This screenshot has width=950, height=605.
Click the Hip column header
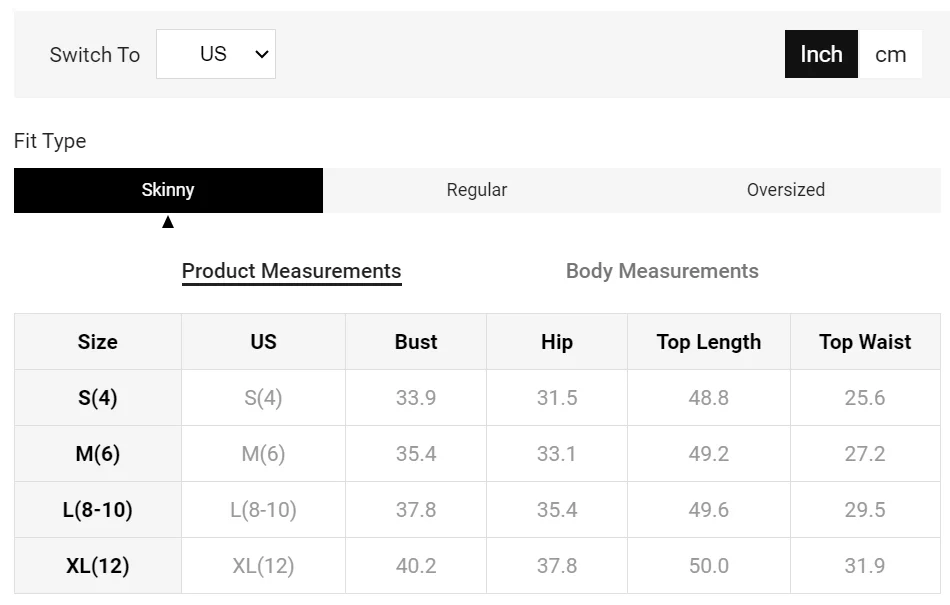click(557, 342)
